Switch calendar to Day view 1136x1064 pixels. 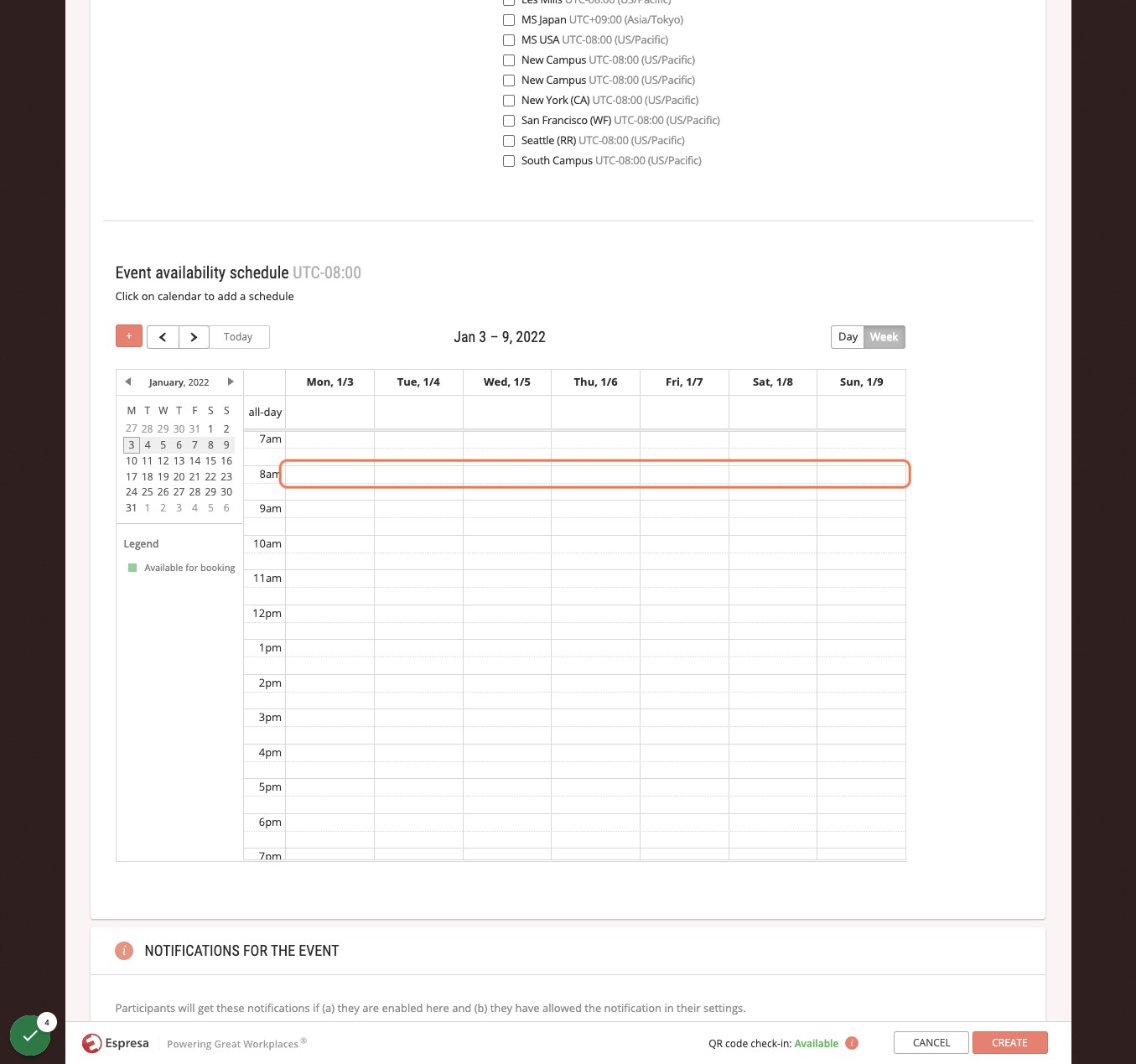tap(848, 337)
